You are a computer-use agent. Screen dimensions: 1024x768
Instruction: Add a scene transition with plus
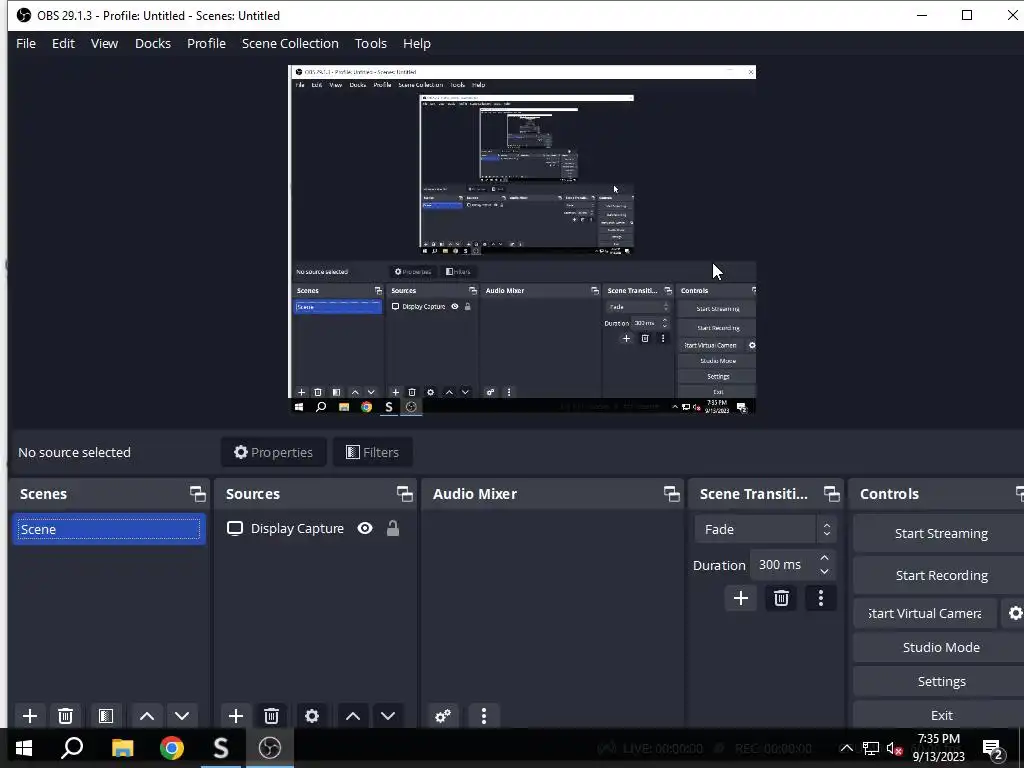pyautogui.click(x=741, y=598)
